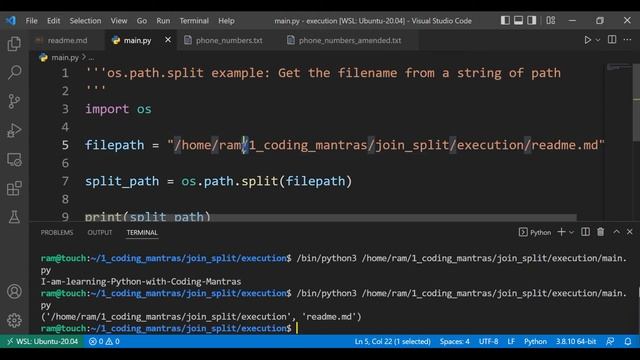Close the terminal panel
The image size is (640, 360).
pos(630,232)
